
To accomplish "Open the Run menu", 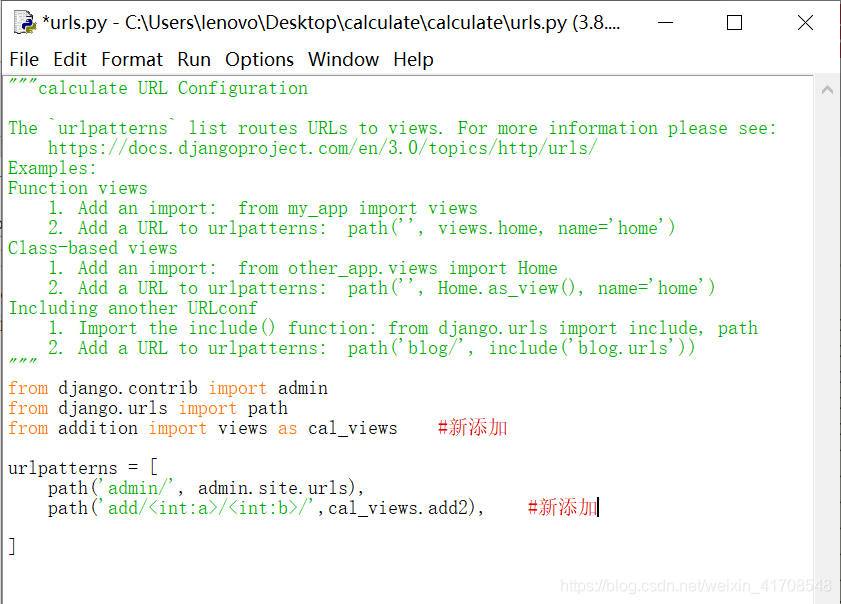I will 194,59.
